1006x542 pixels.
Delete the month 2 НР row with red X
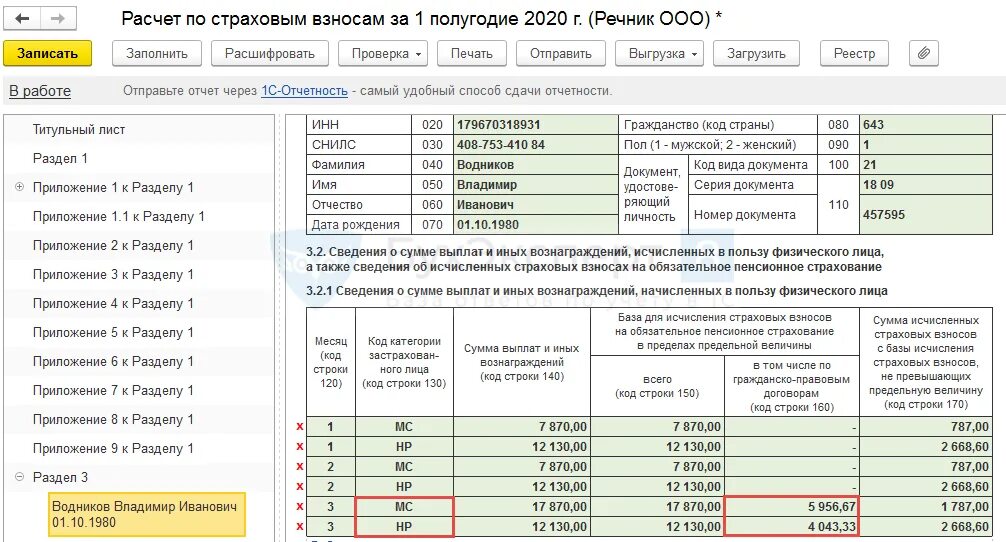[300, 486]
